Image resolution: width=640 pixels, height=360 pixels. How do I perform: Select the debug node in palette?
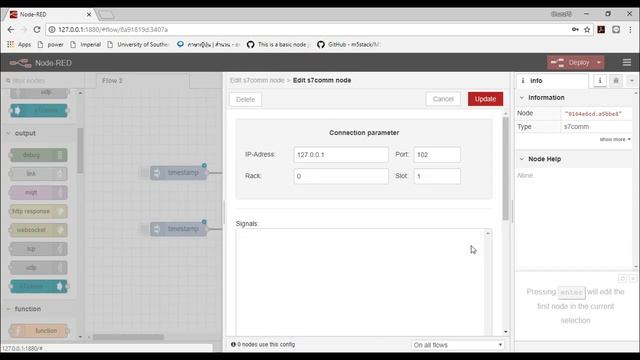pyautogui.click(x=39, y=155)
